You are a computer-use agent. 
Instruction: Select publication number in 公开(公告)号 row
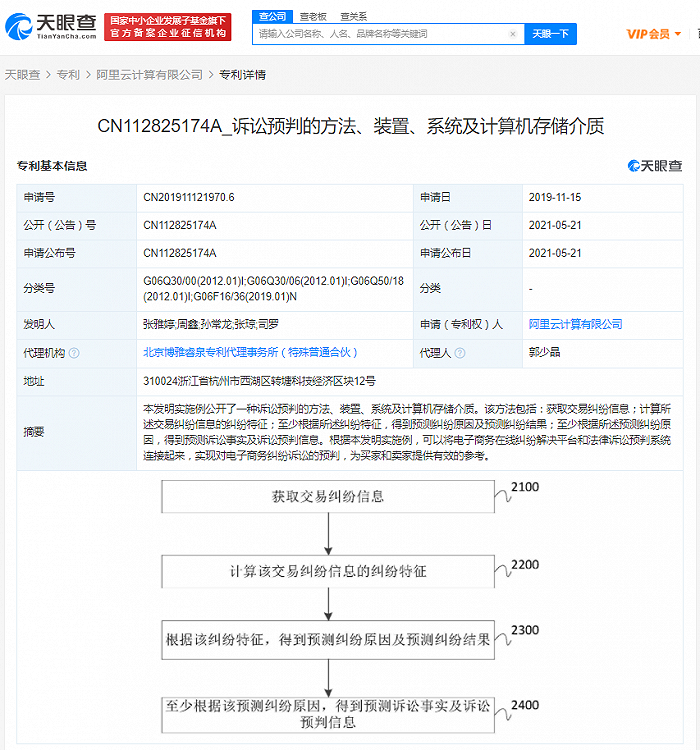click(179, 225)
